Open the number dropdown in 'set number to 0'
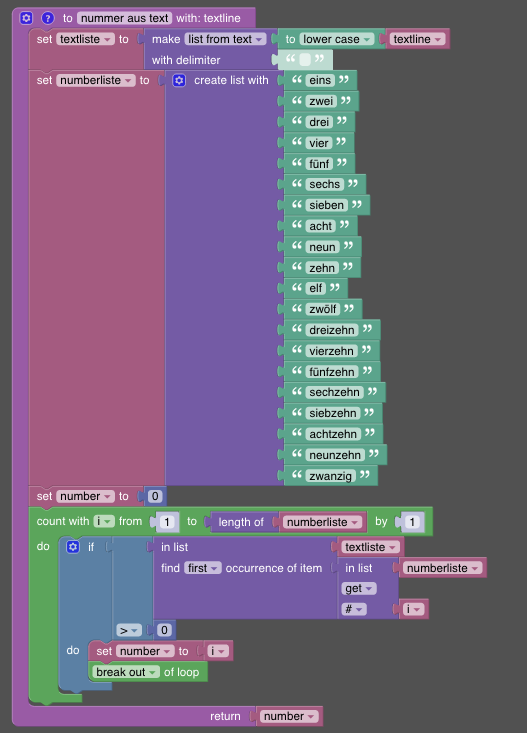 (86, 496)
